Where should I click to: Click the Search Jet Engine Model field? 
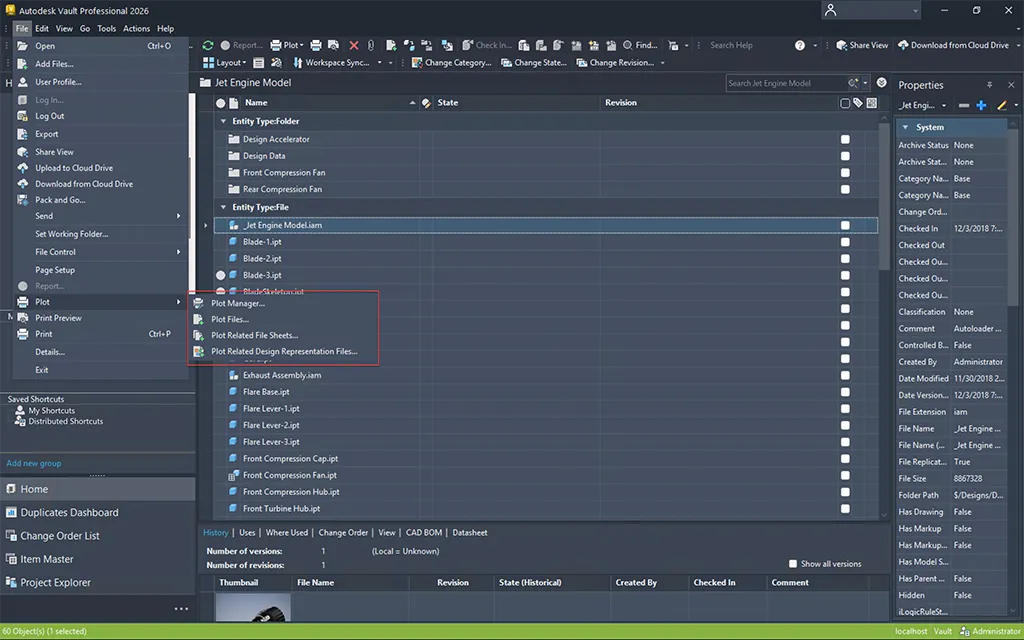point(786,83)
